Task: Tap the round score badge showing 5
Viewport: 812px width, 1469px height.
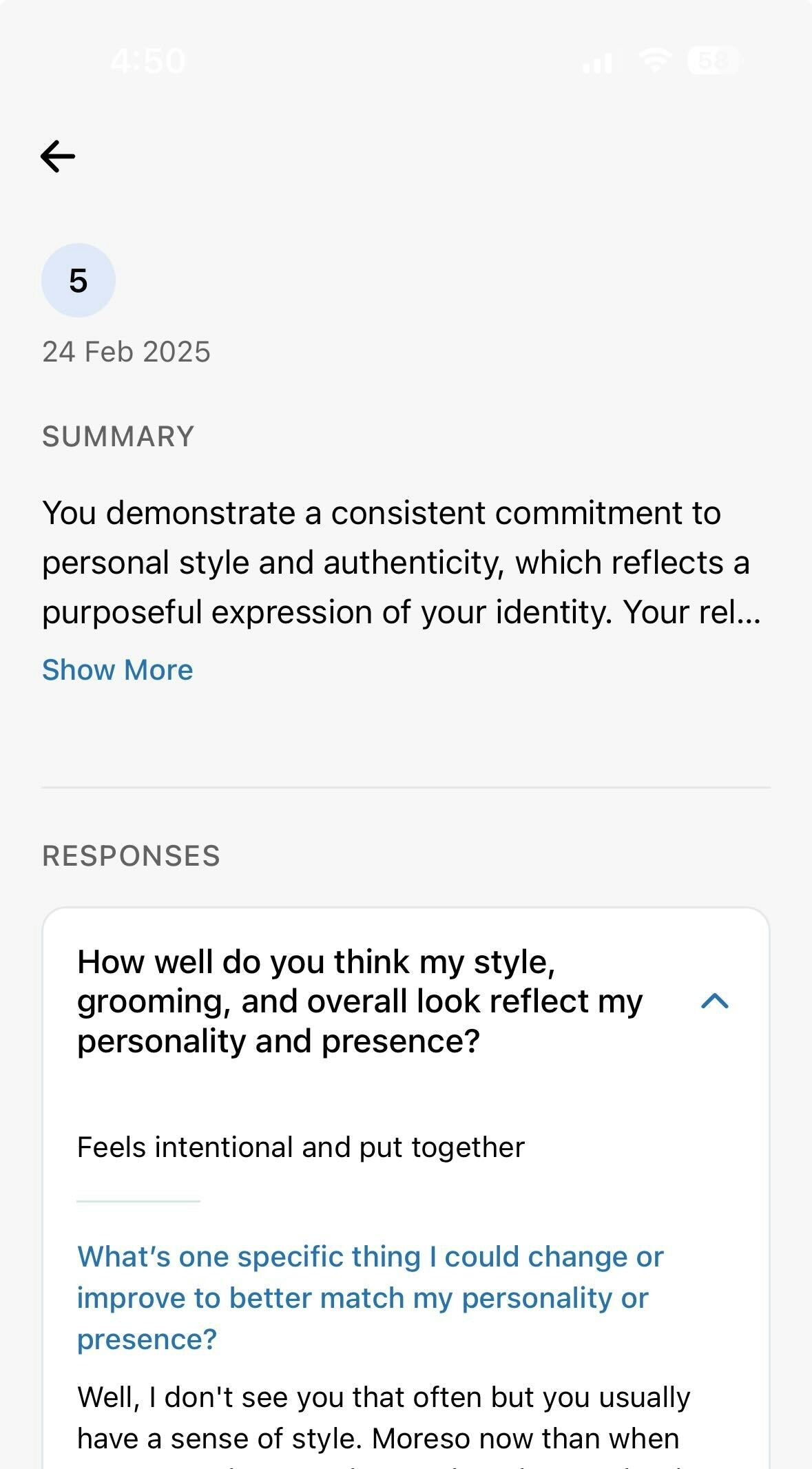Action: click(79, 280)
